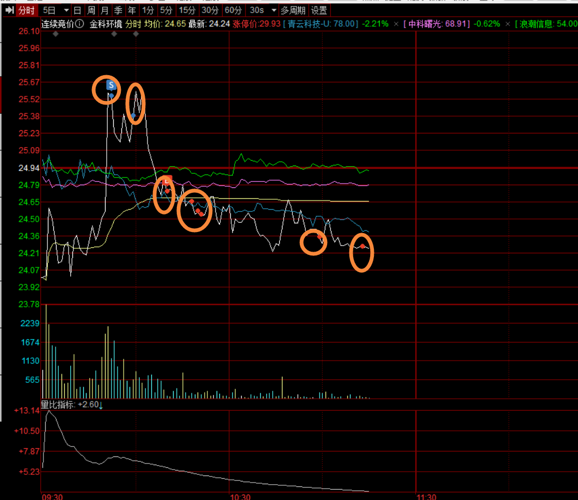
Task: Expand the 30s interval dropdown
Action: [274, 11]
